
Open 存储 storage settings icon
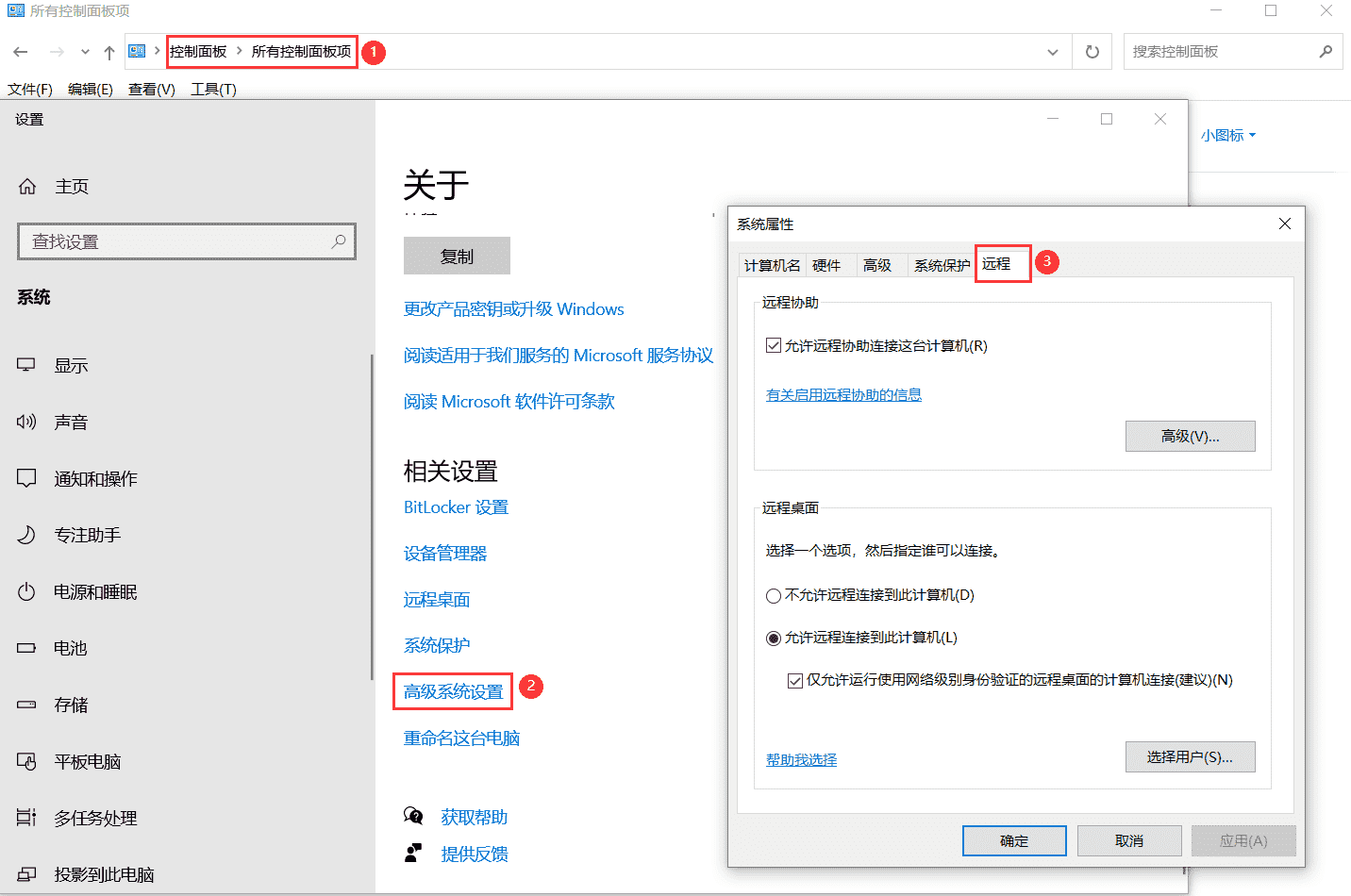point(26,705)
